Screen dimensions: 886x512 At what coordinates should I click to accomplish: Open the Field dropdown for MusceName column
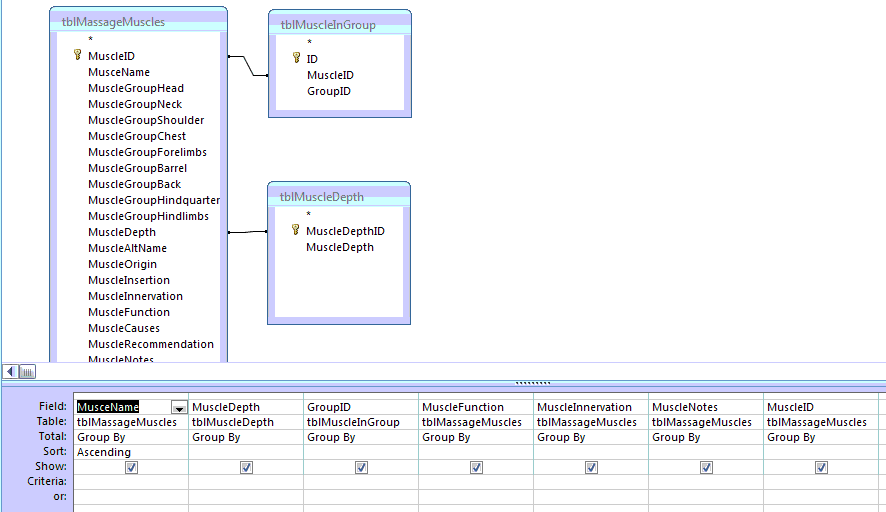[x=179, y=407]
